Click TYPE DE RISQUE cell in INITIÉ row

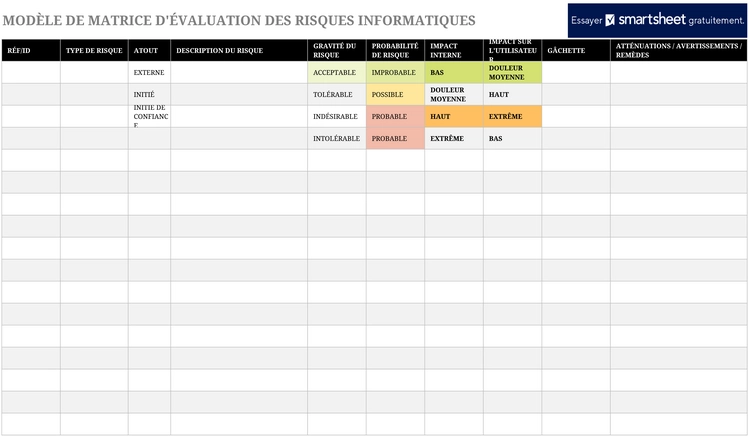coord(94,95)
